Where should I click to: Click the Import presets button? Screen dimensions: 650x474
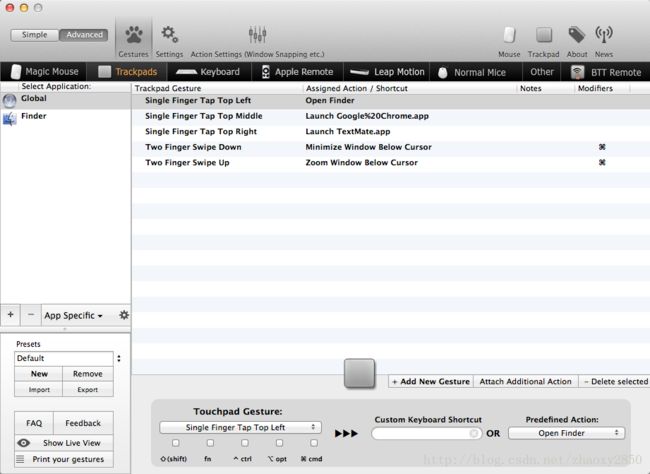(x=39, y=389)
